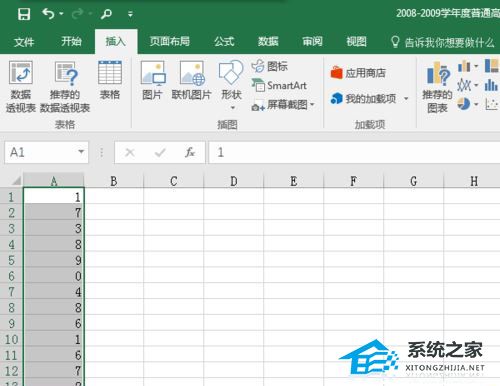Click 我的加载项 button
Image resolution: width=500 pixels, height=386 pixels.
coord(363,99)
